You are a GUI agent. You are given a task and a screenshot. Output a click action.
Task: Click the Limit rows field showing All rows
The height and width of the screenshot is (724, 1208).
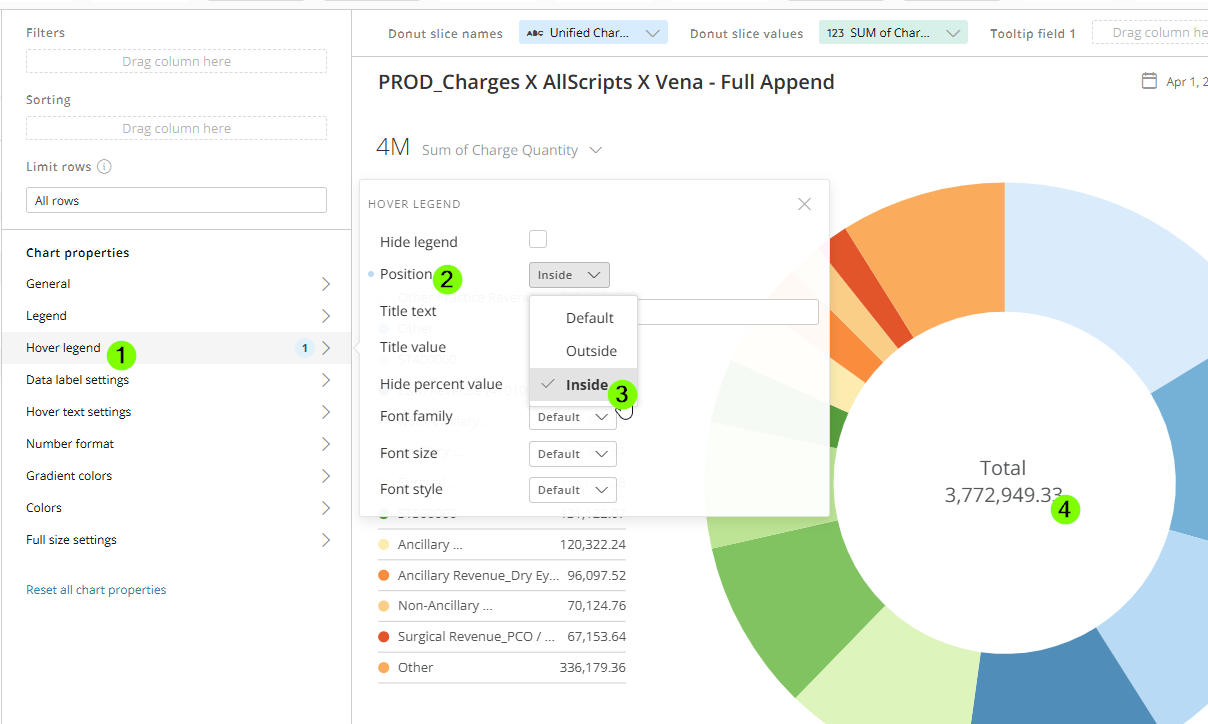176,200
